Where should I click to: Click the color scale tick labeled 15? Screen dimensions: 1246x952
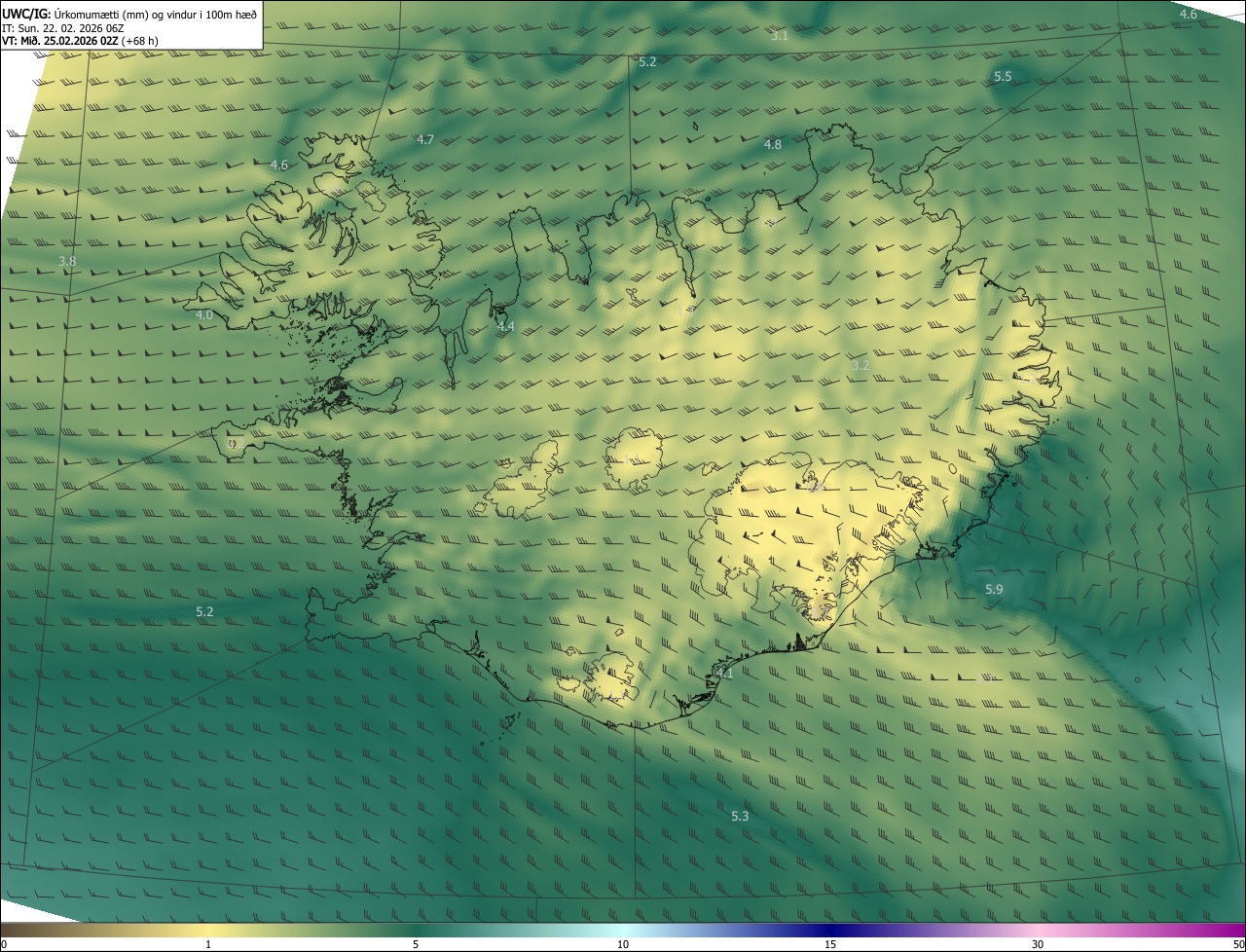[x=830, y=944]
